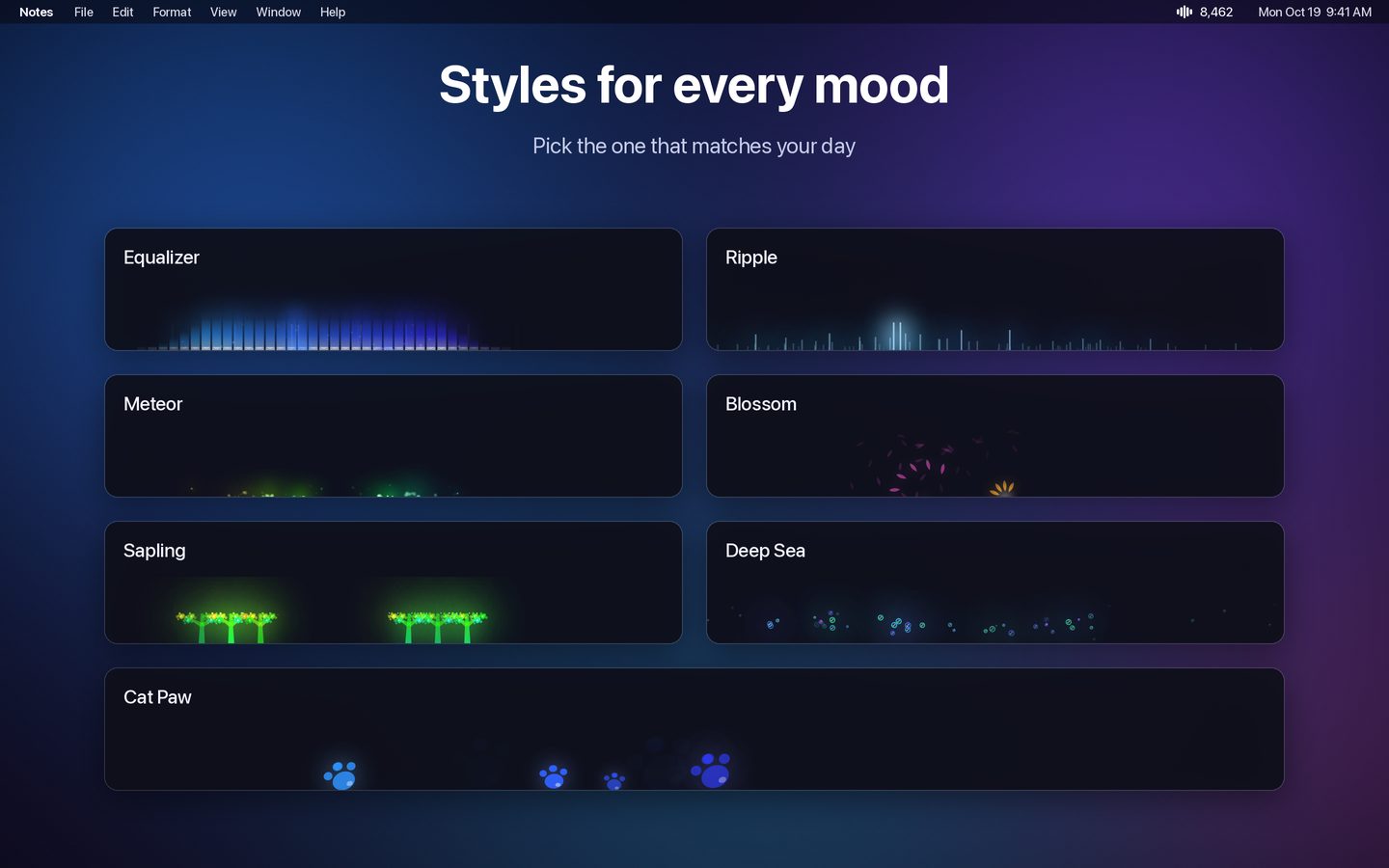The image size is (1389, 868).
Task: Pick the Sapling style card
Action: coord(394,583)
